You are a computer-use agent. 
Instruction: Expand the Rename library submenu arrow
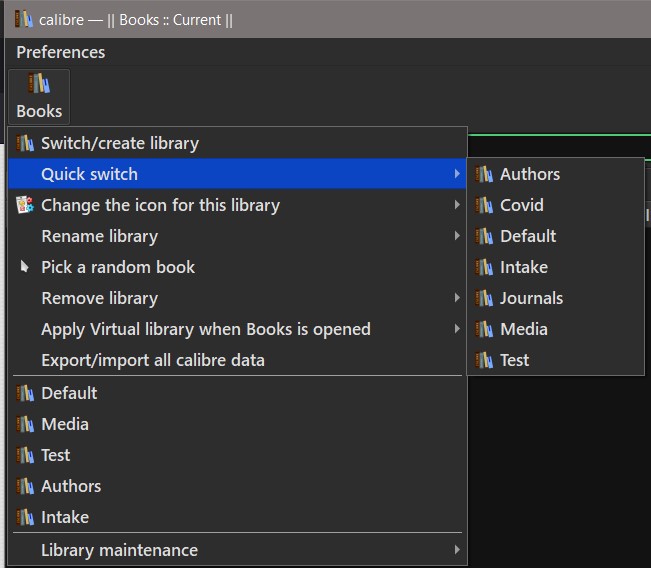tap(457, 236)
